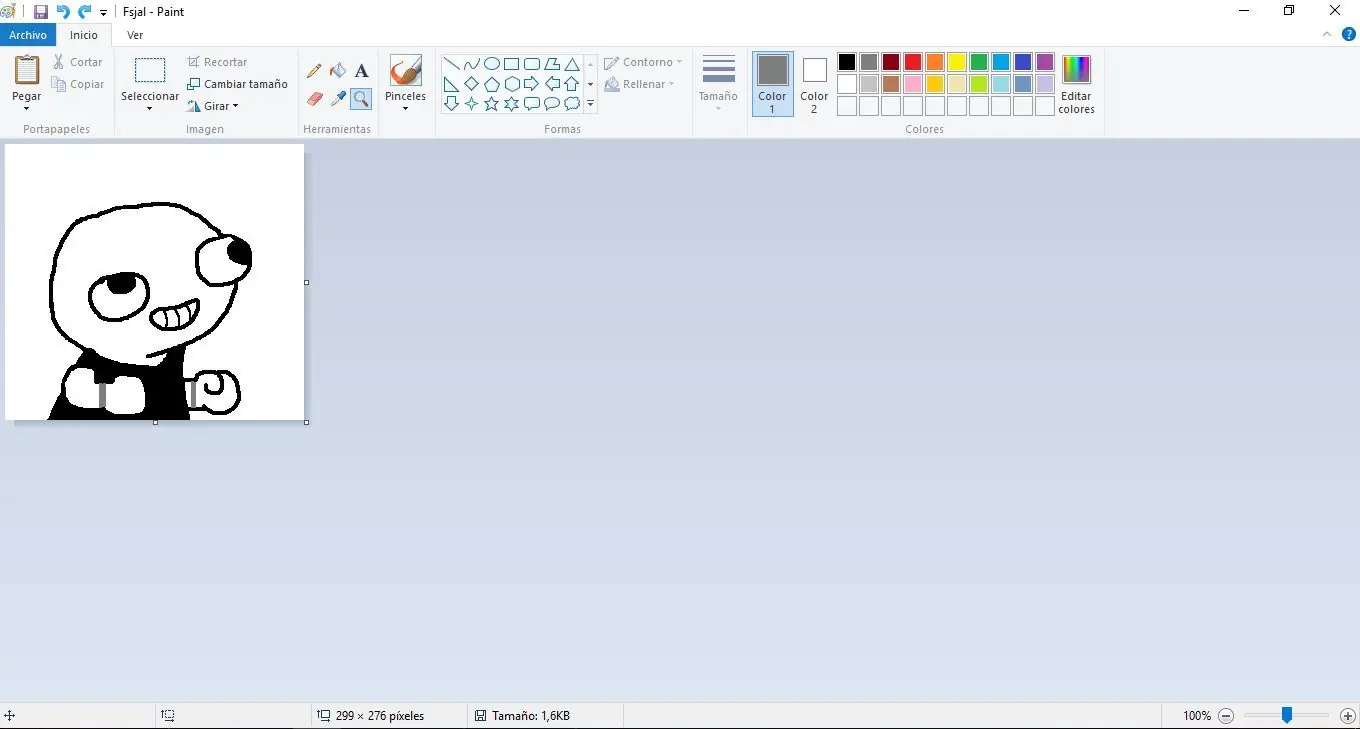Open the Paint Help icon
Viewport: 1360px width, 729px height.
[x=1349, y=35]
